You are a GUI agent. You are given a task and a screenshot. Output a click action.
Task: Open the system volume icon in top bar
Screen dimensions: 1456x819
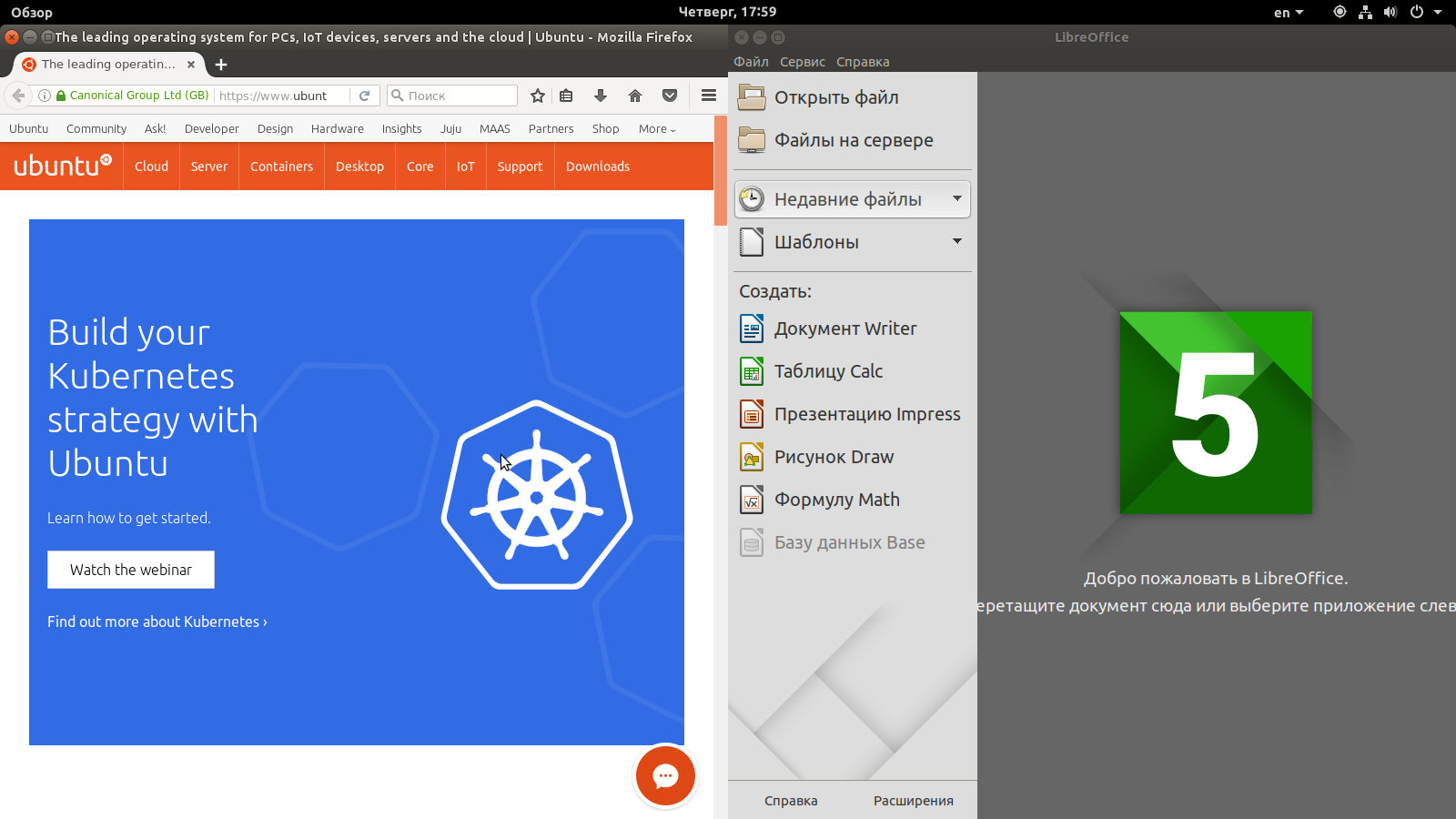click(1390, 12)
